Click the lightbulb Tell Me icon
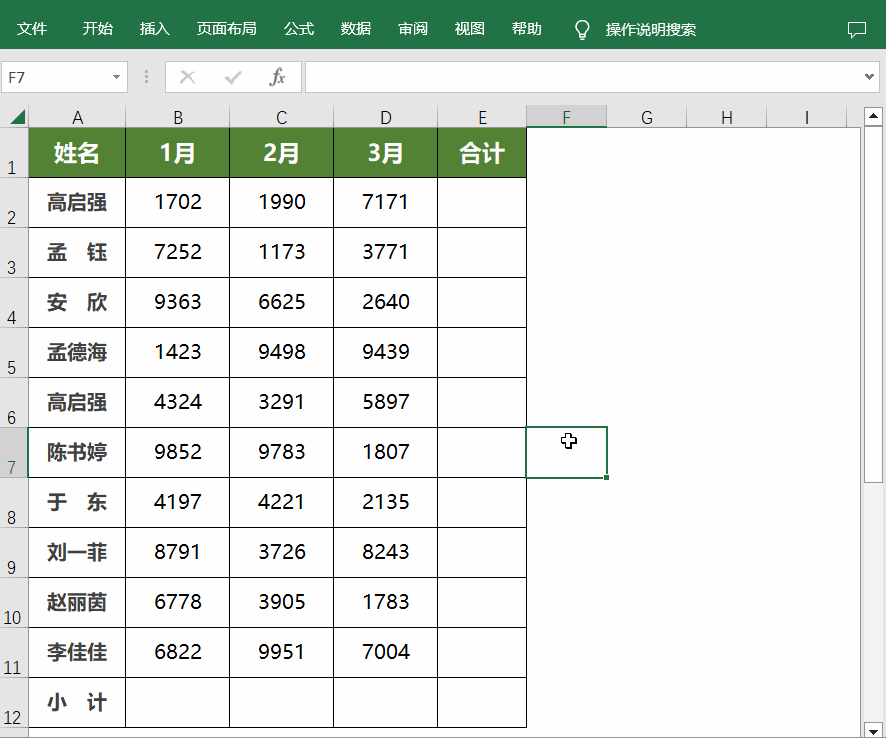The image size is (886, 738). coord(582,29)
